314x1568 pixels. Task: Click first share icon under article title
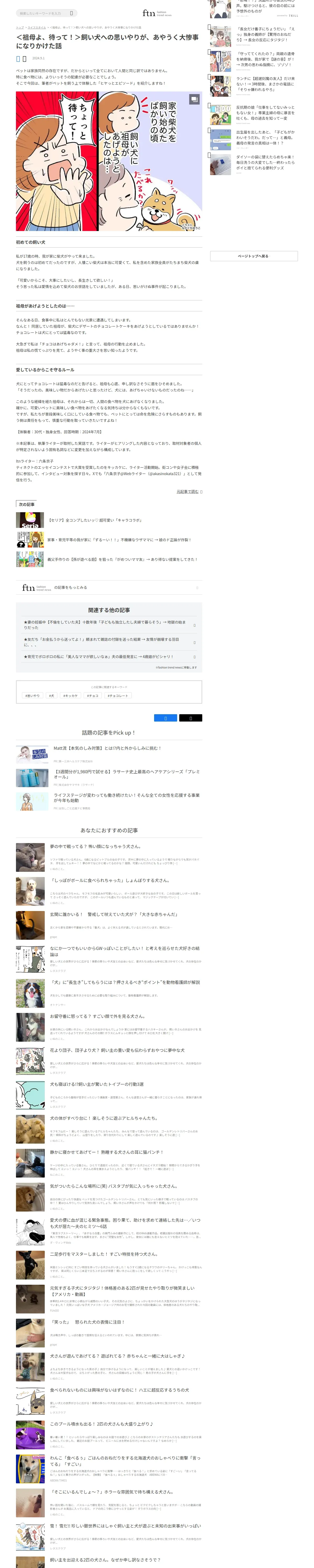[18, 59]
